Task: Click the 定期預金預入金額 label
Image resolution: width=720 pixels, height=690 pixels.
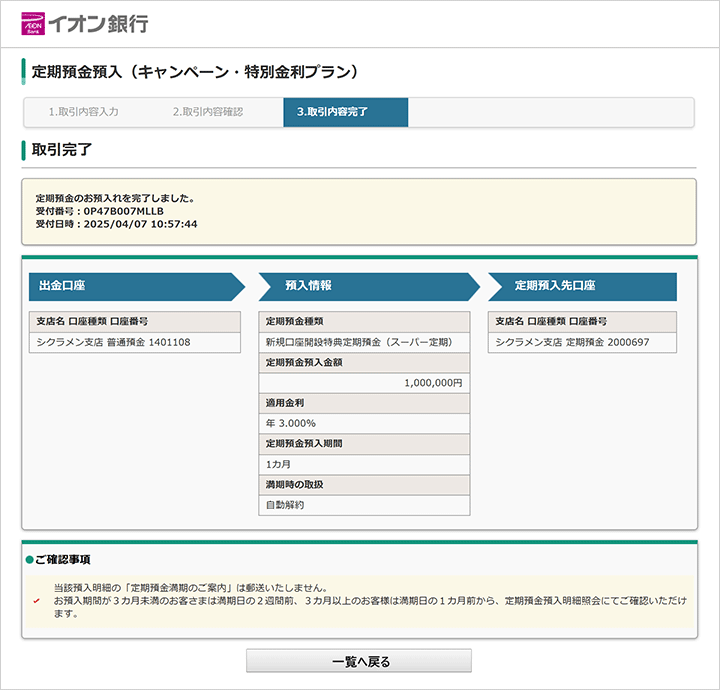Action: (x=304, y=362)
